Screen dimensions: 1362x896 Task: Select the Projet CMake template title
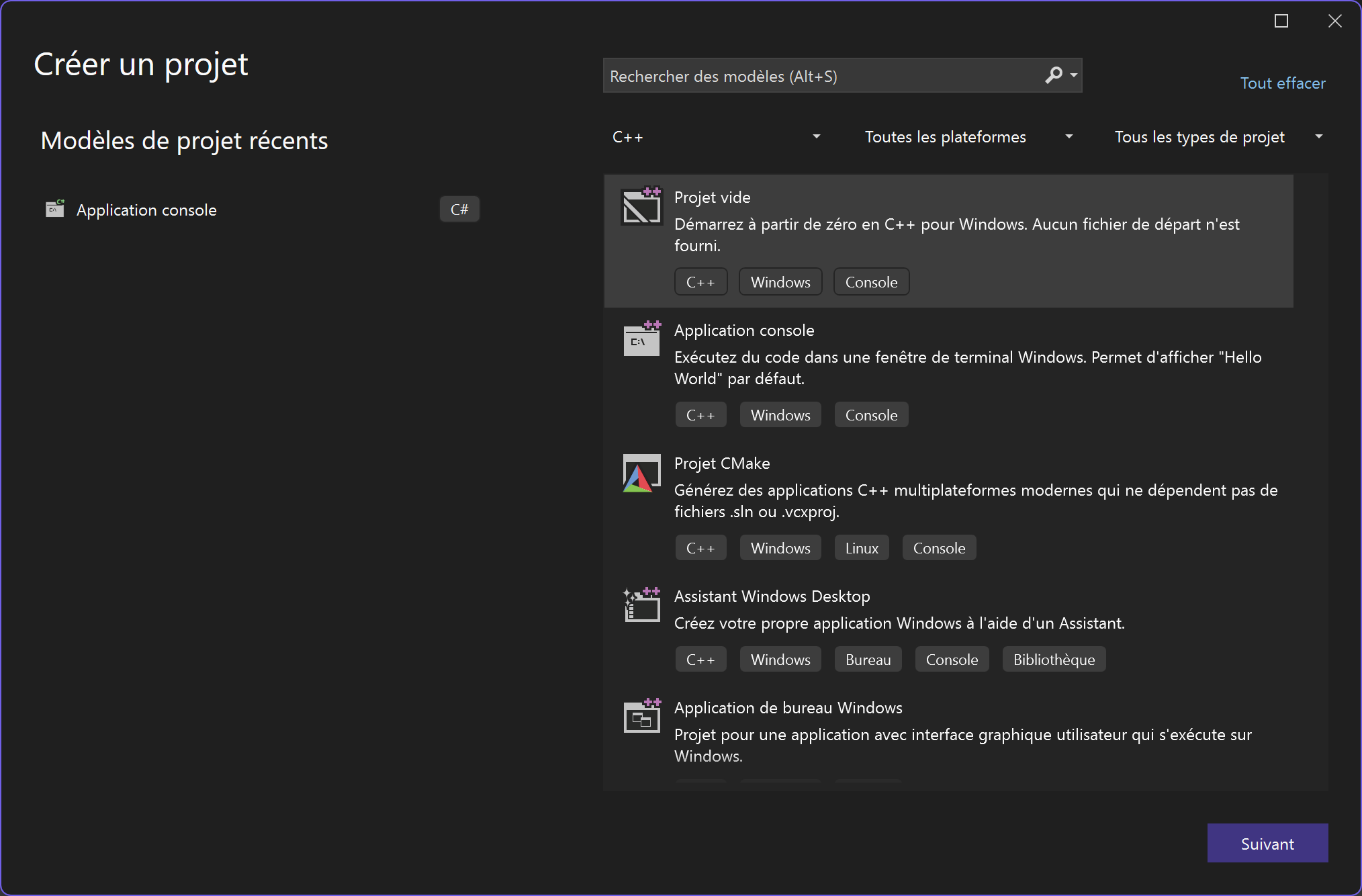click(x=722, y=463)
